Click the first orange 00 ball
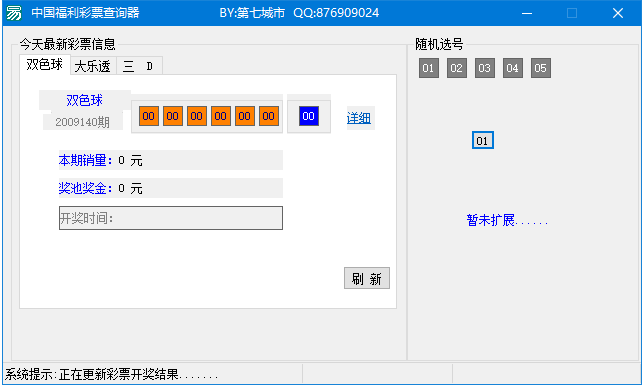Viewport: 644px width, 387px height. 149,116
